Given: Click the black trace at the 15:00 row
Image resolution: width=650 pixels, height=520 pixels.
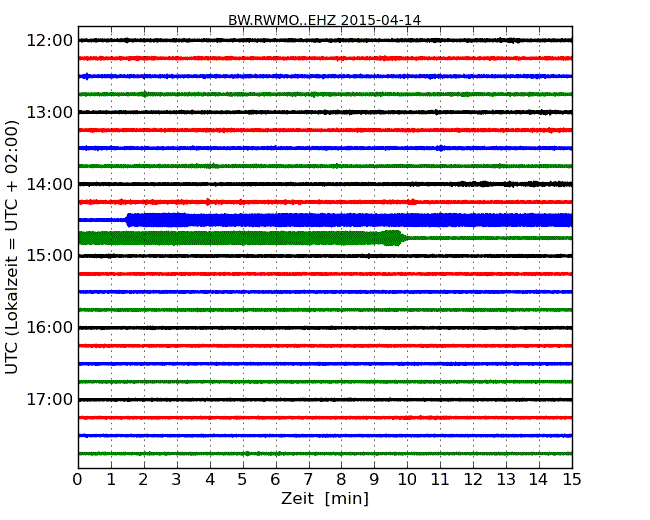Looking at the screenshot, I should [325, 256].
